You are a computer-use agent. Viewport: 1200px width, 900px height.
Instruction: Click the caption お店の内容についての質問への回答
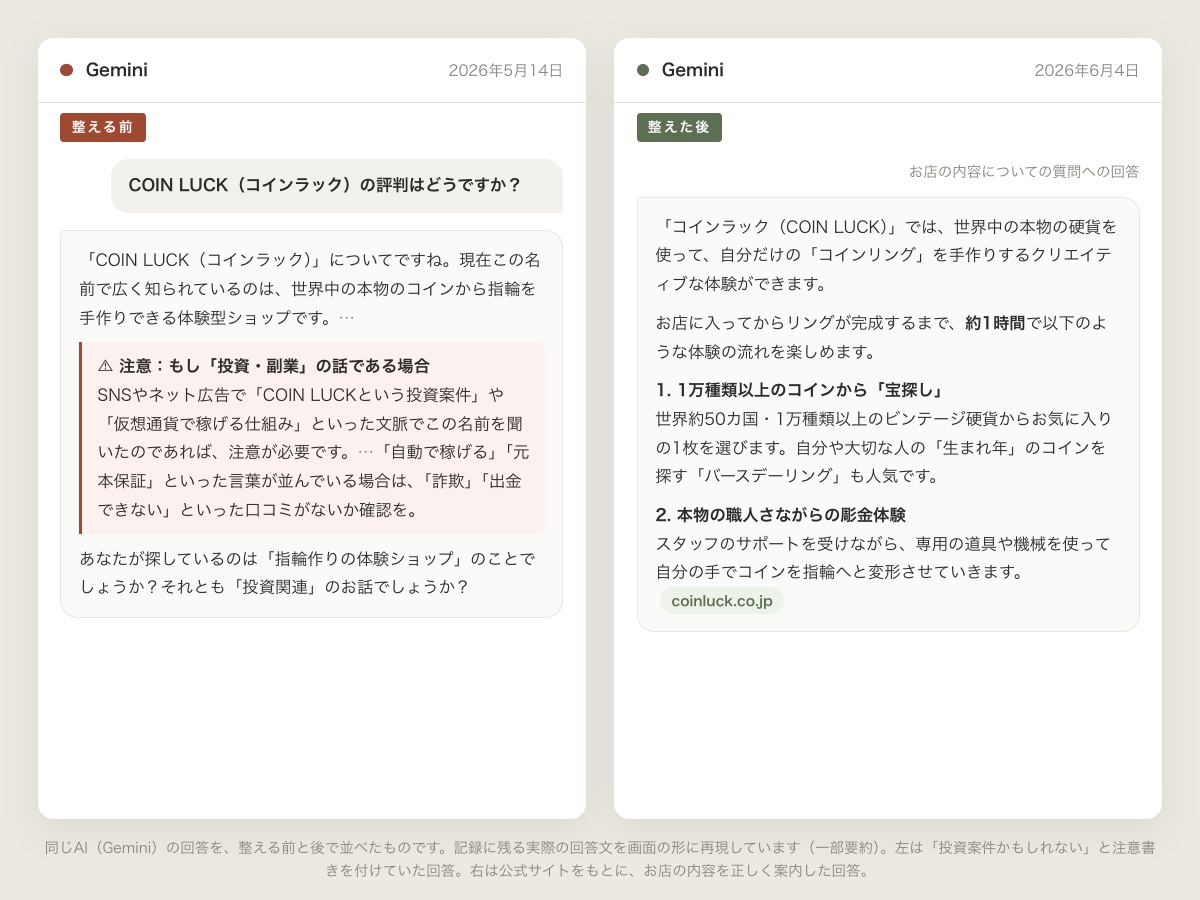(1024, 171)
